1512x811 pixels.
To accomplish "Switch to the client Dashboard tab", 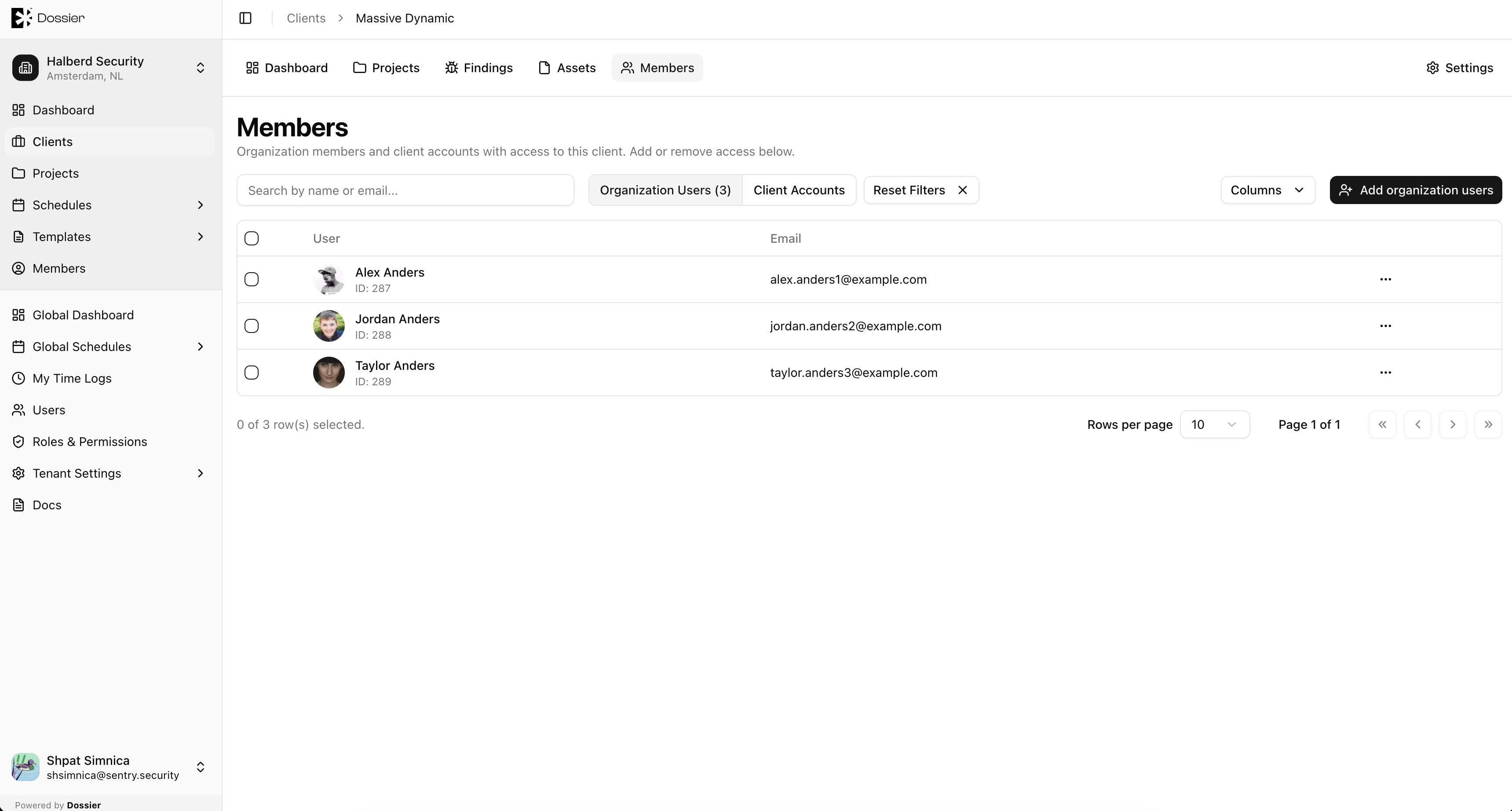I will 286,68.
